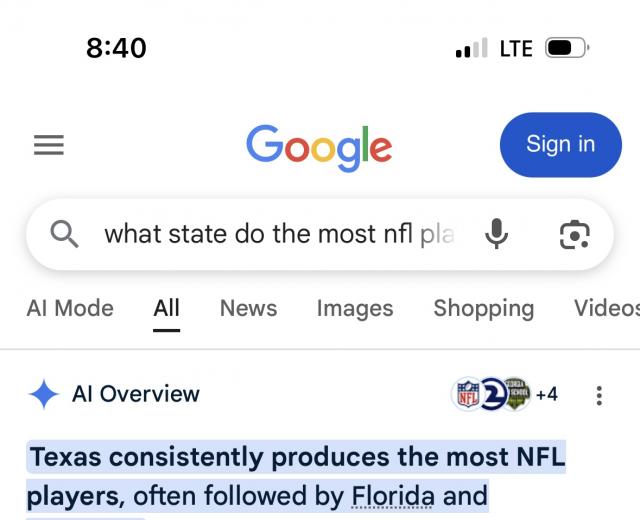Go to the Shopping tab
This screenshot has height=520, width=640.
point(483,308)
